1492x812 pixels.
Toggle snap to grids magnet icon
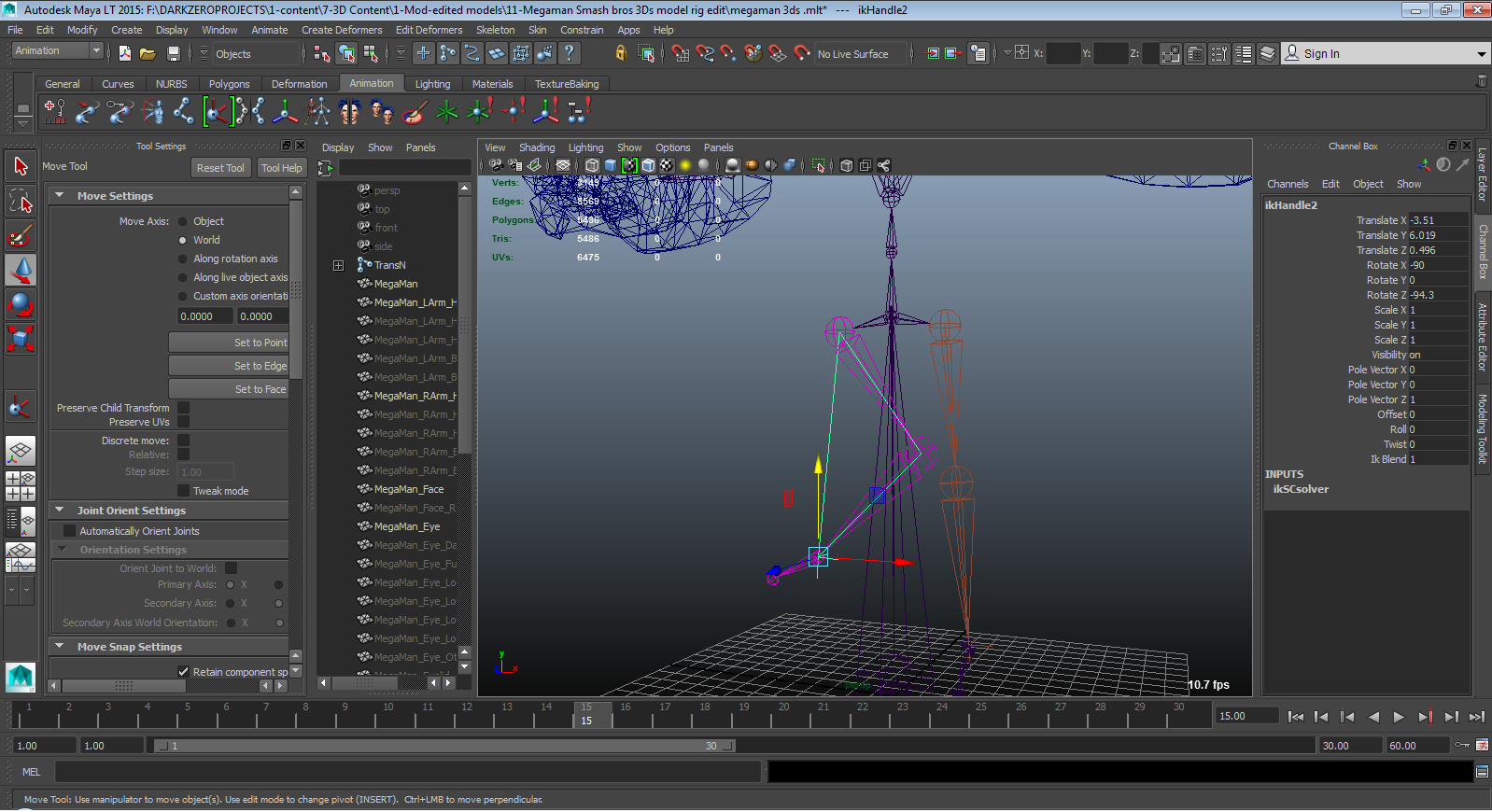click(x=681, y=53)
